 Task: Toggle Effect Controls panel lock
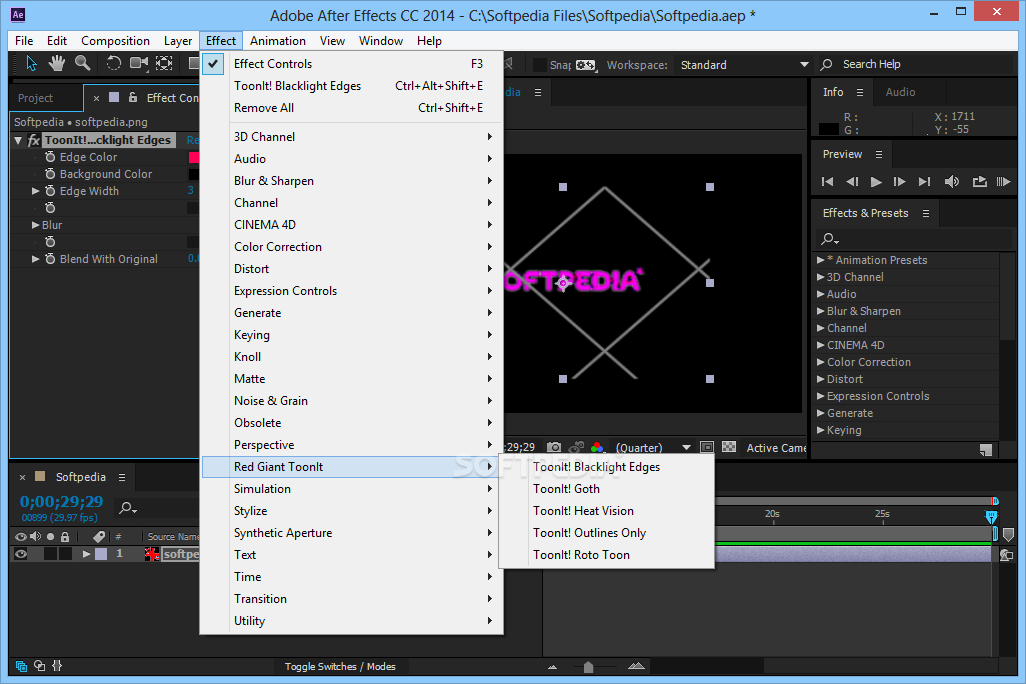[133, 98]
